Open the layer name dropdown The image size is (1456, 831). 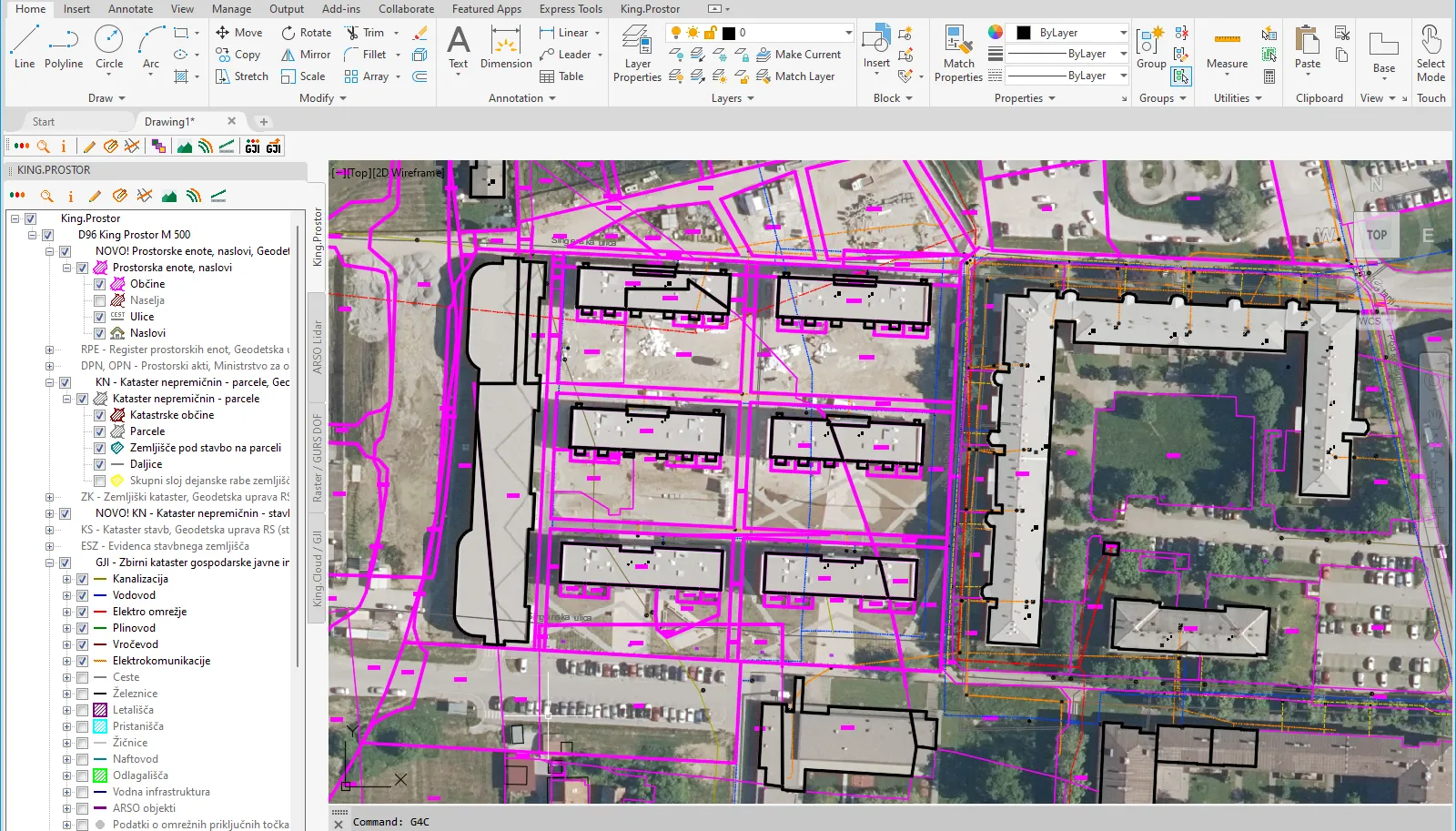848,33
